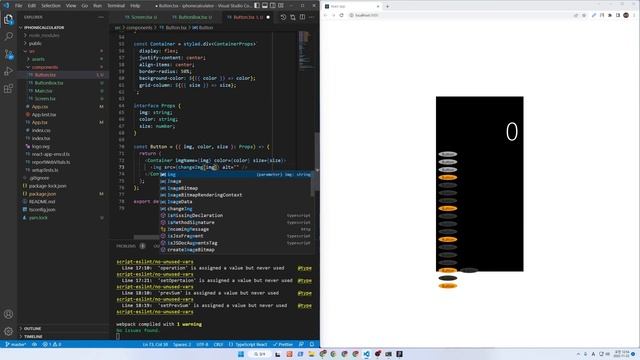Toggle the bottom panel layout icon
The height and width of the screenshot is (360, 640).
[x=265, y=6]
